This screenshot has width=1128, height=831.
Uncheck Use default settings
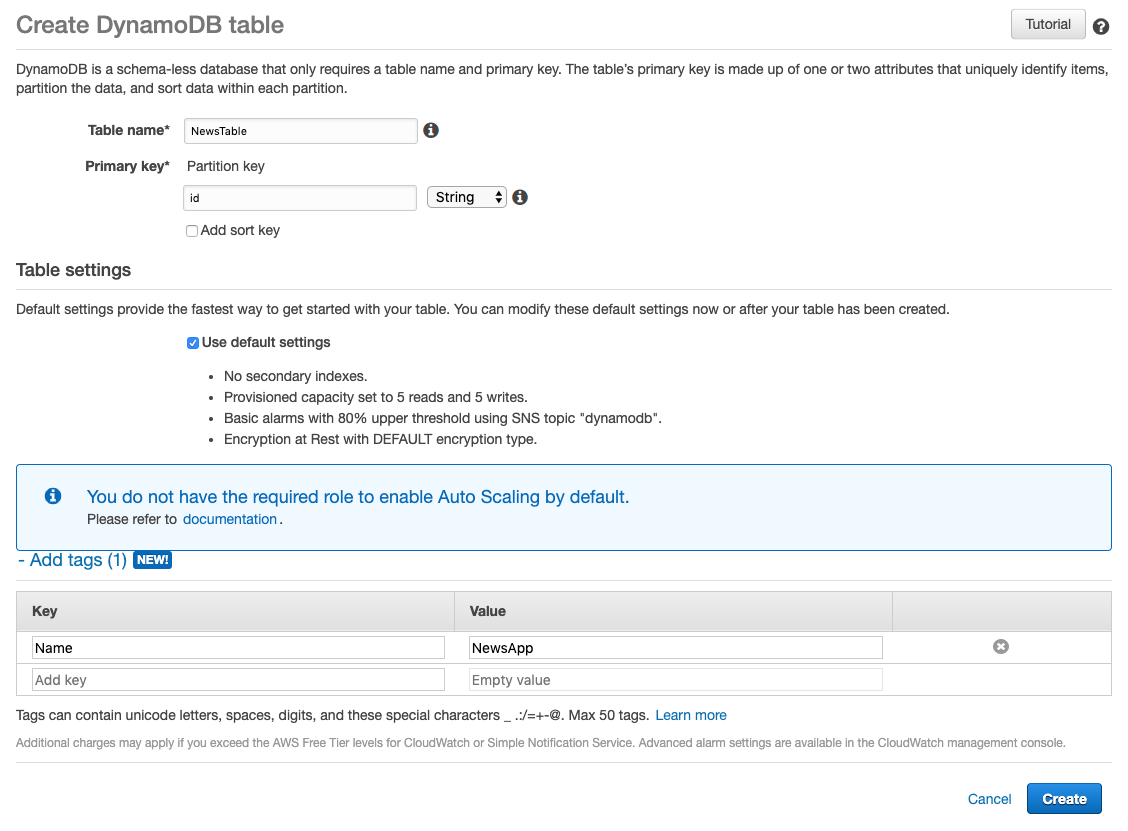click(193, 343)
